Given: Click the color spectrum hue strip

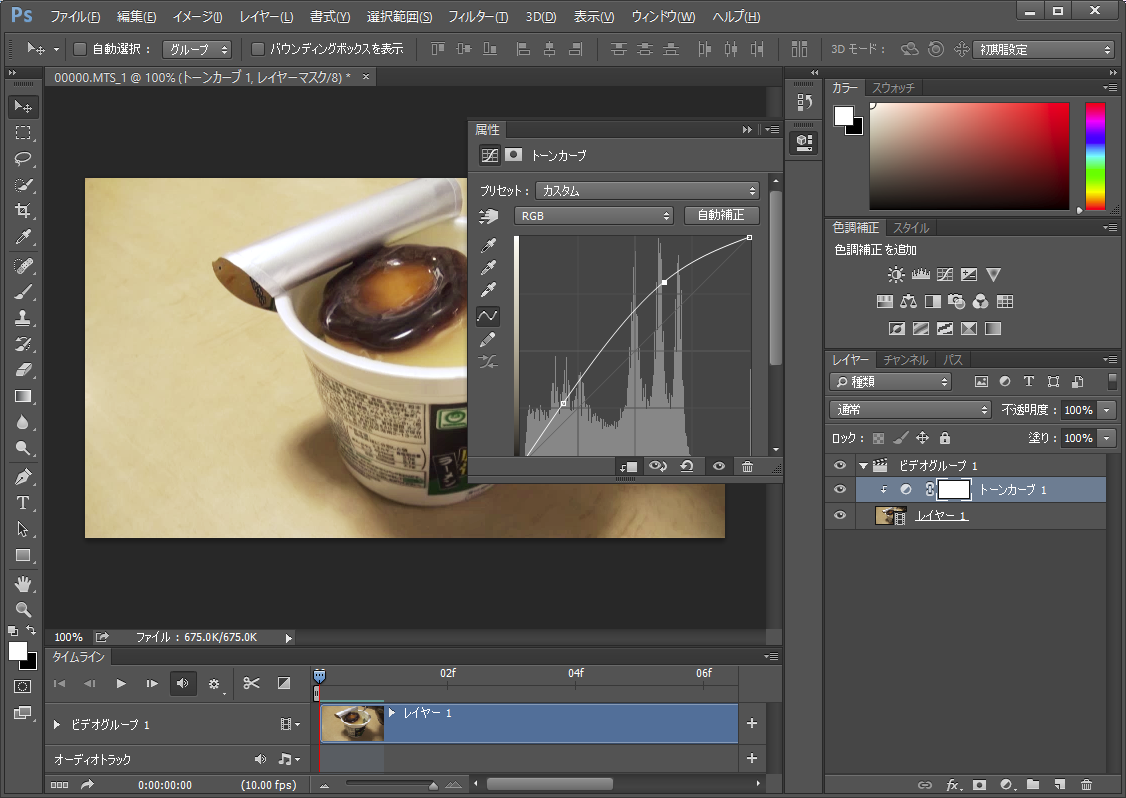Looking at the screenshot, I should click(1095, 156).
